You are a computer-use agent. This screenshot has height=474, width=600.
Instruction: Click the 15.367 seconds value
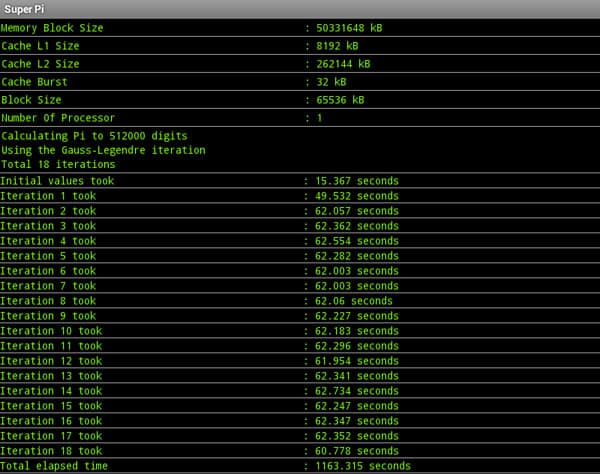357,181
